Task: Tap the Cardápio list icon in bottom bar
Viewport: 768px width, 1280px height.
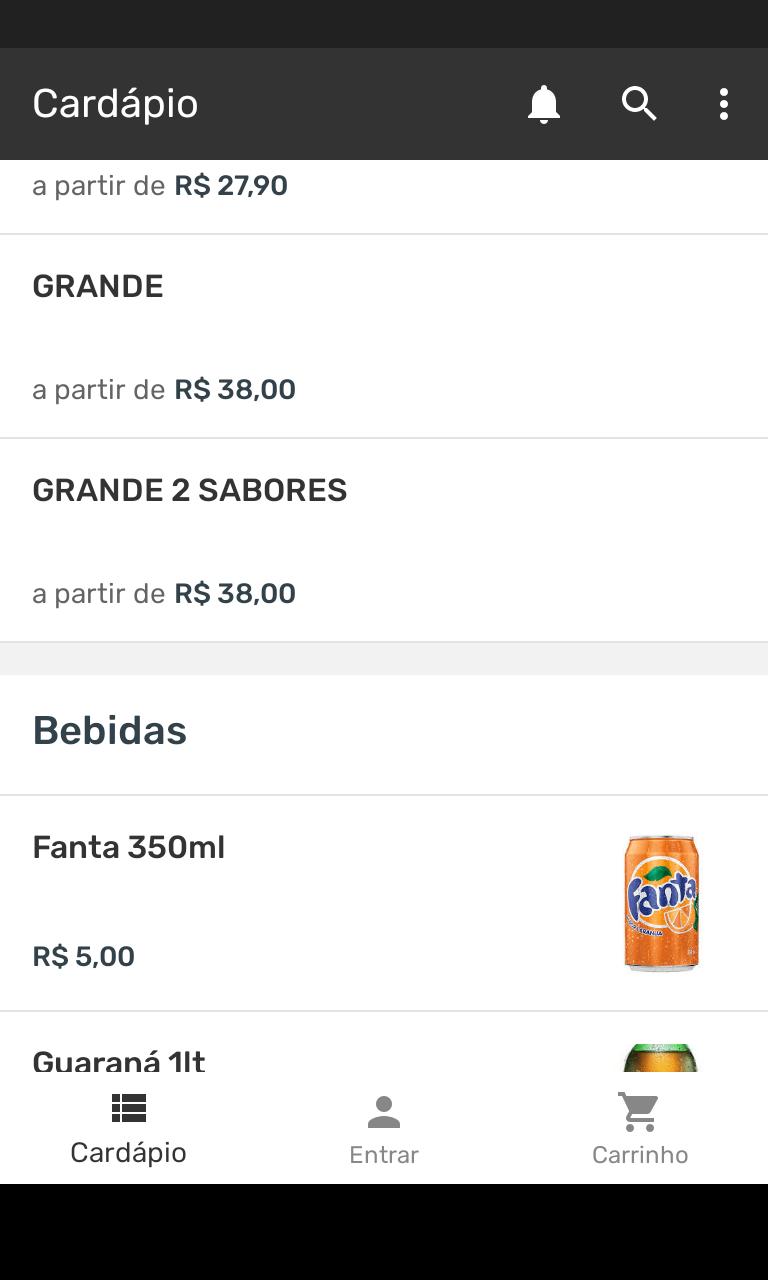Action: 128,1108
